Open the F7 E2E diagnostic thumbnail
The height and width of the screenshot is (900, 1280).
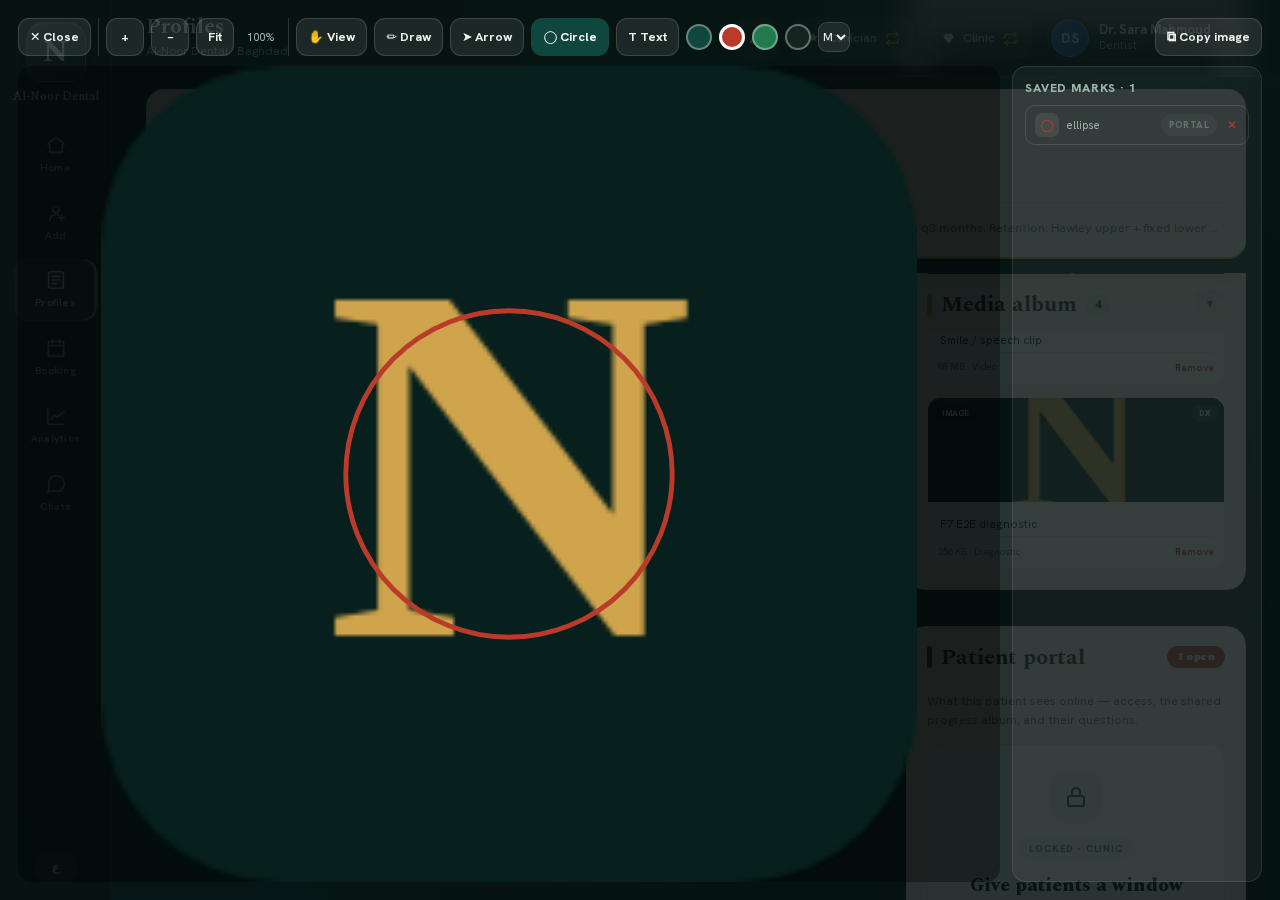click(x=1076, y=450)
